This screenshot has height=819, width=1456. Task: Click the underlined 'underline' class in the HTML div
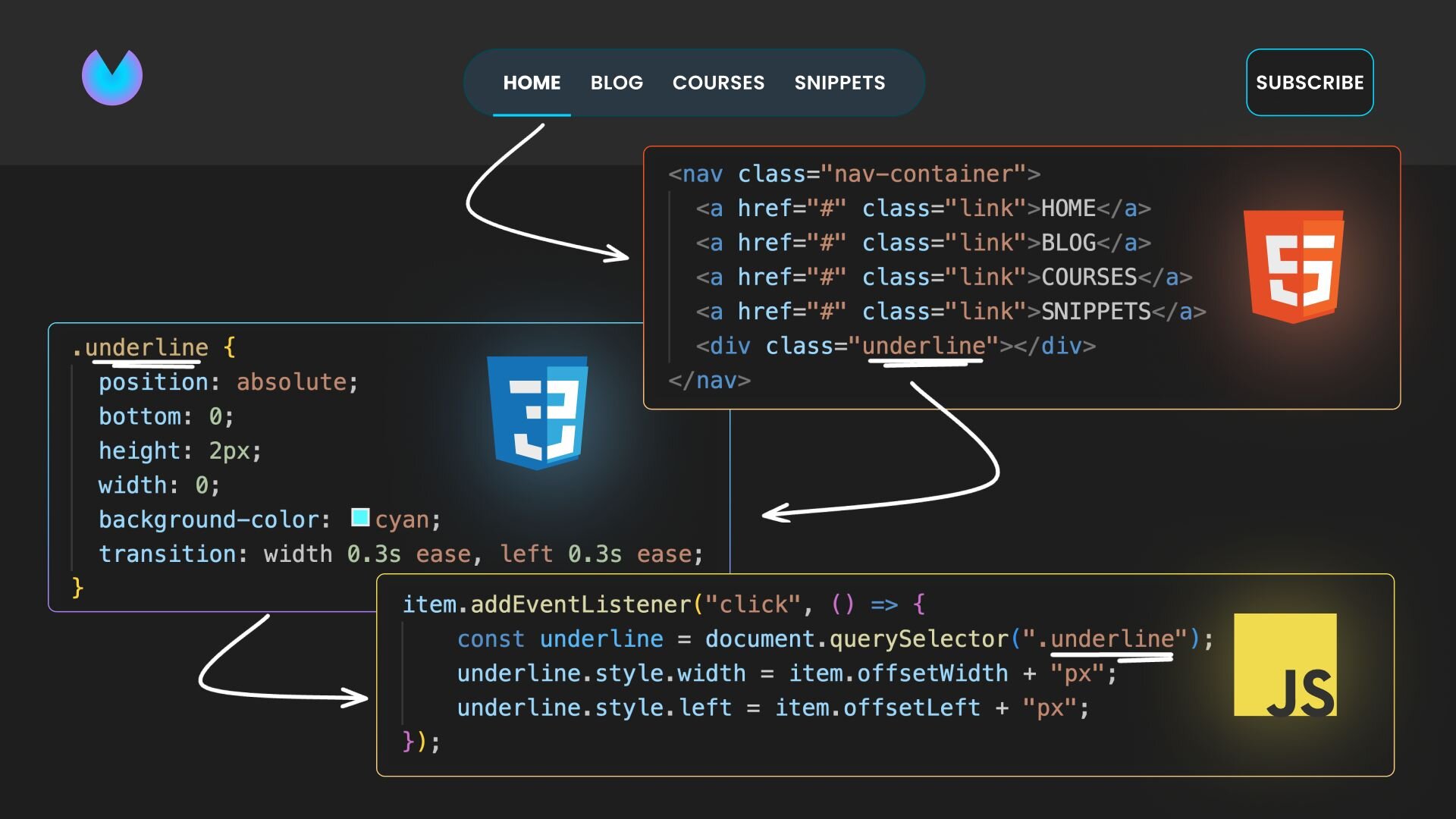click(x=924, y=347)
